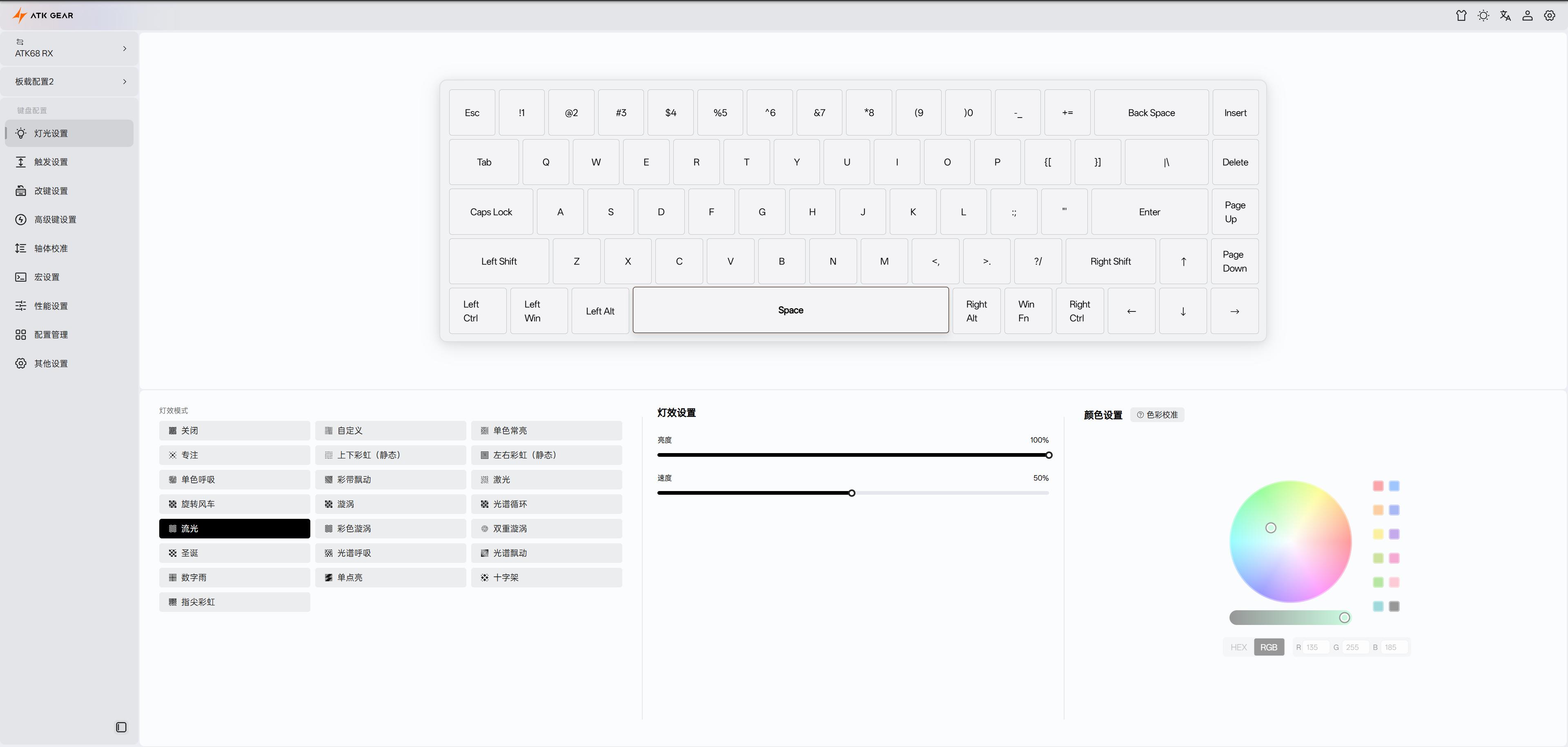Image resolution: width=1568 pixels, height=747 pixels.
Task: Click the Caps Lock key
Action: (490, 212)
